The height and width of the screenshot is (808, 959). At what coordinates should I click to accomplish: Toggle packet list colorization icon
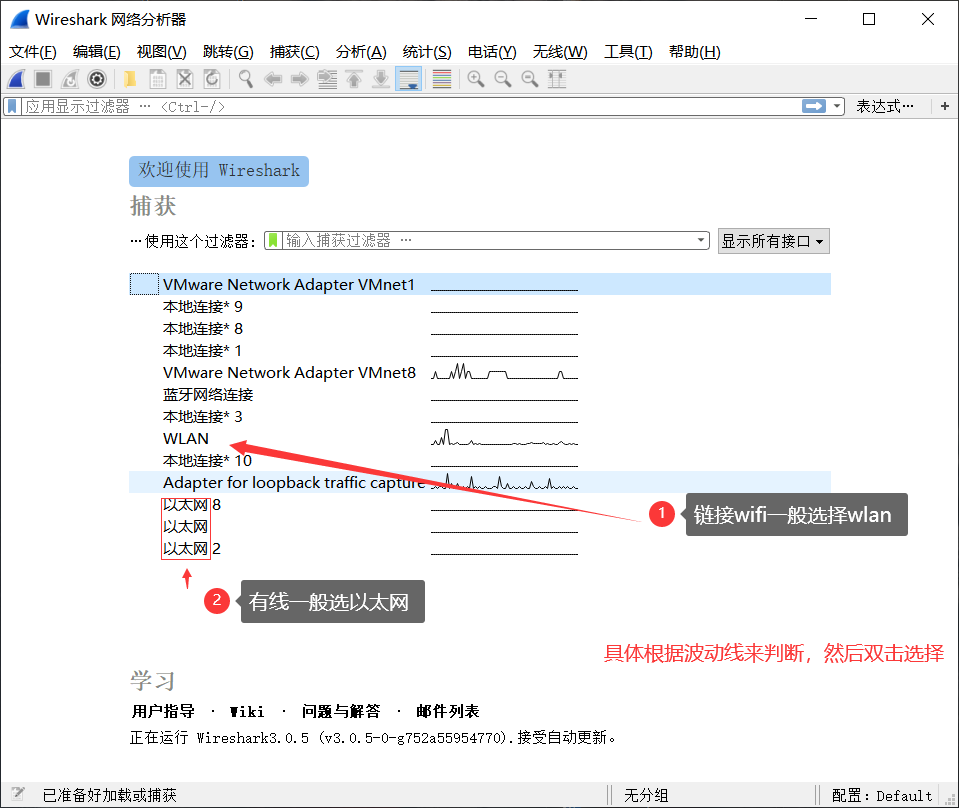(x=442, y=79)
